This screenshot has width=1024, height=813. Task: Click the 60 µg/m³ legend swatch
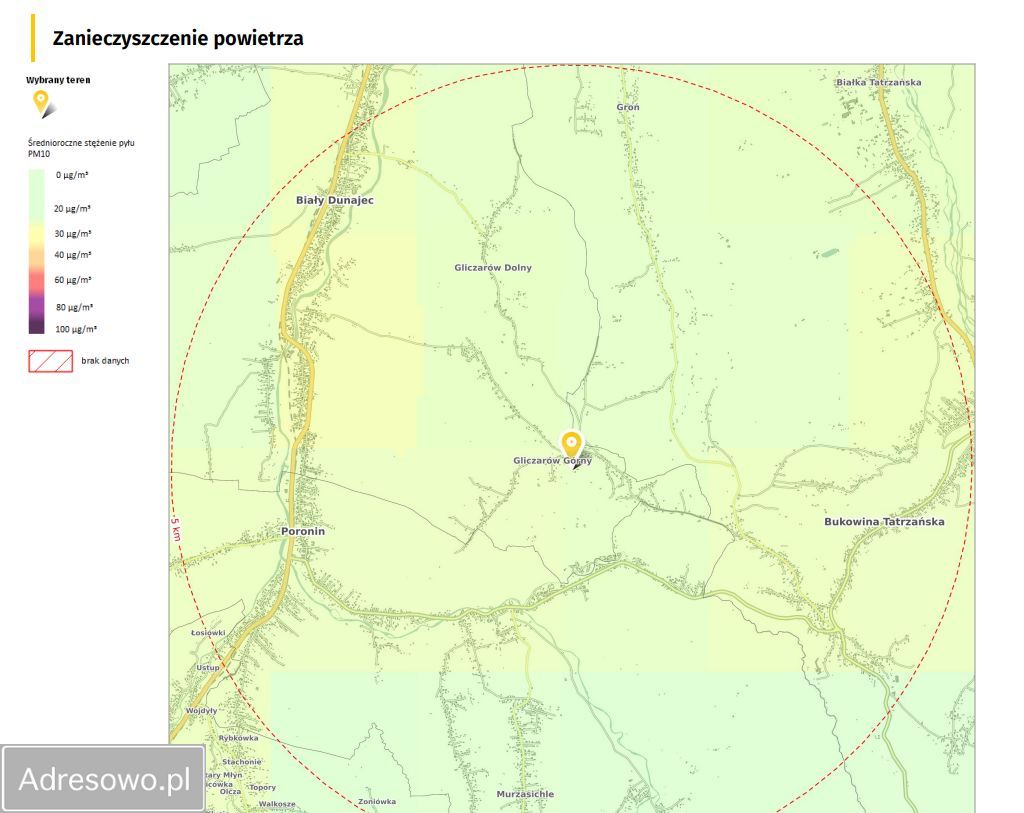(x=38, y=278)
